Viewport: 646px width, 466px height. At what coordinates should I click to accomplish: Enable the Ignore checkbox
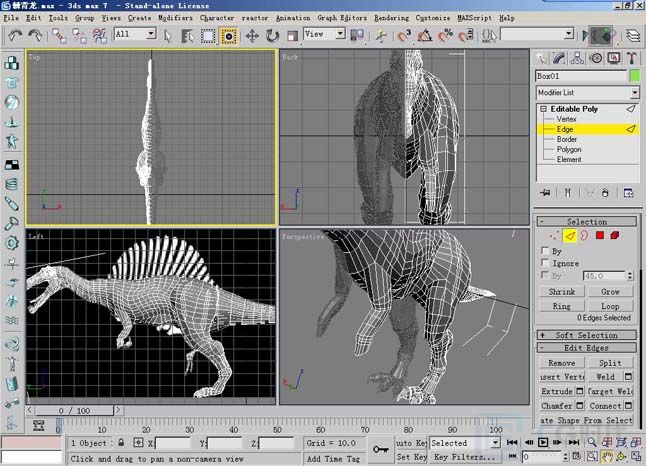pos(545,262)
